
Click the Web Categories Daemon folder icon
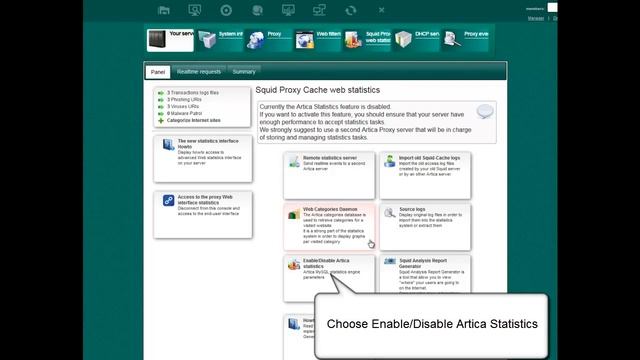click(294, 213)
